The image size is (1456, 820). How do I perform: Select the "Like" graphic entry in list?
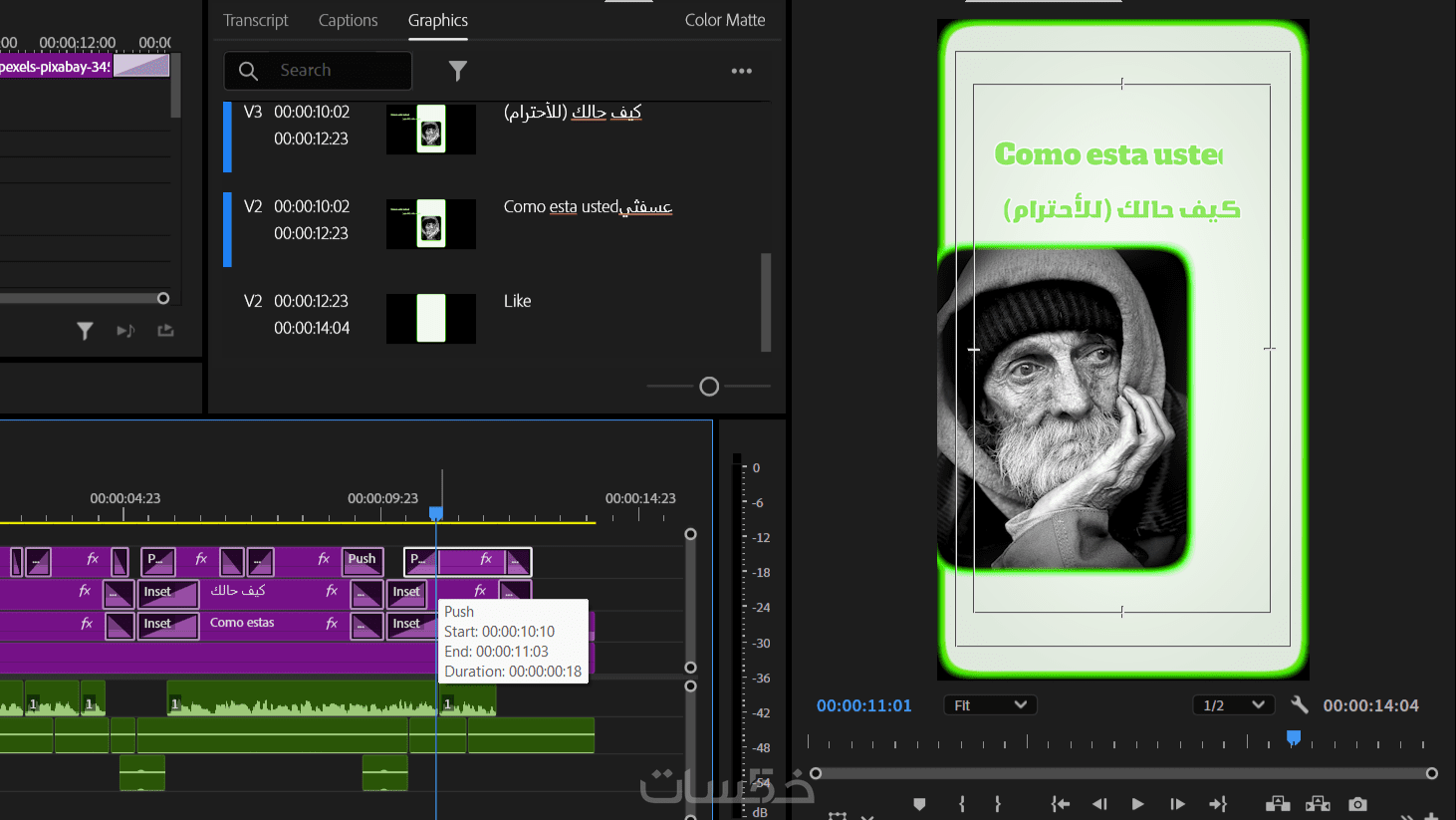click(517, 301)
